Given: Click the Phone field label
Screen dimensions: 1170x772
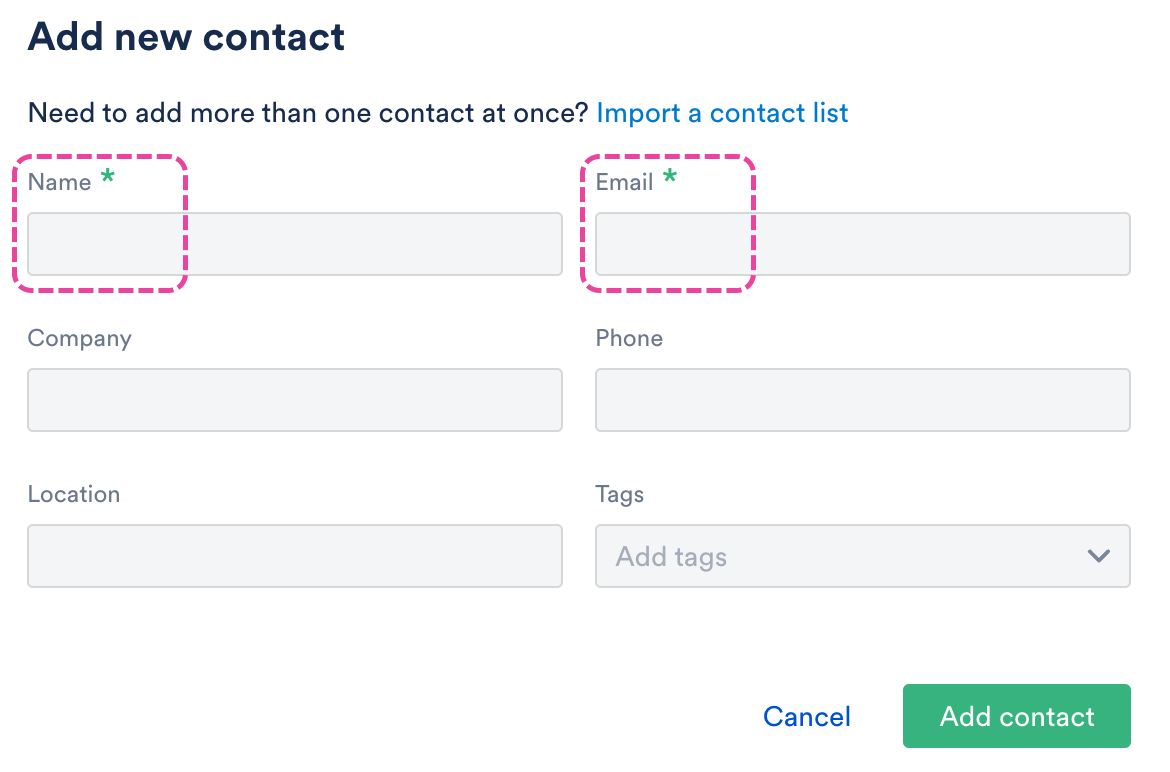Looking at the screenshot, I should pos(629,338).
